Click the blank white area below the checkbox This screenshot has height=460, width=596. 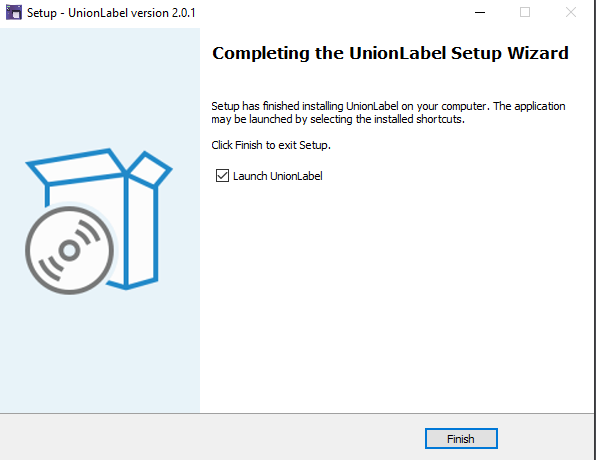pyautogui.click(x=395, y=297)
